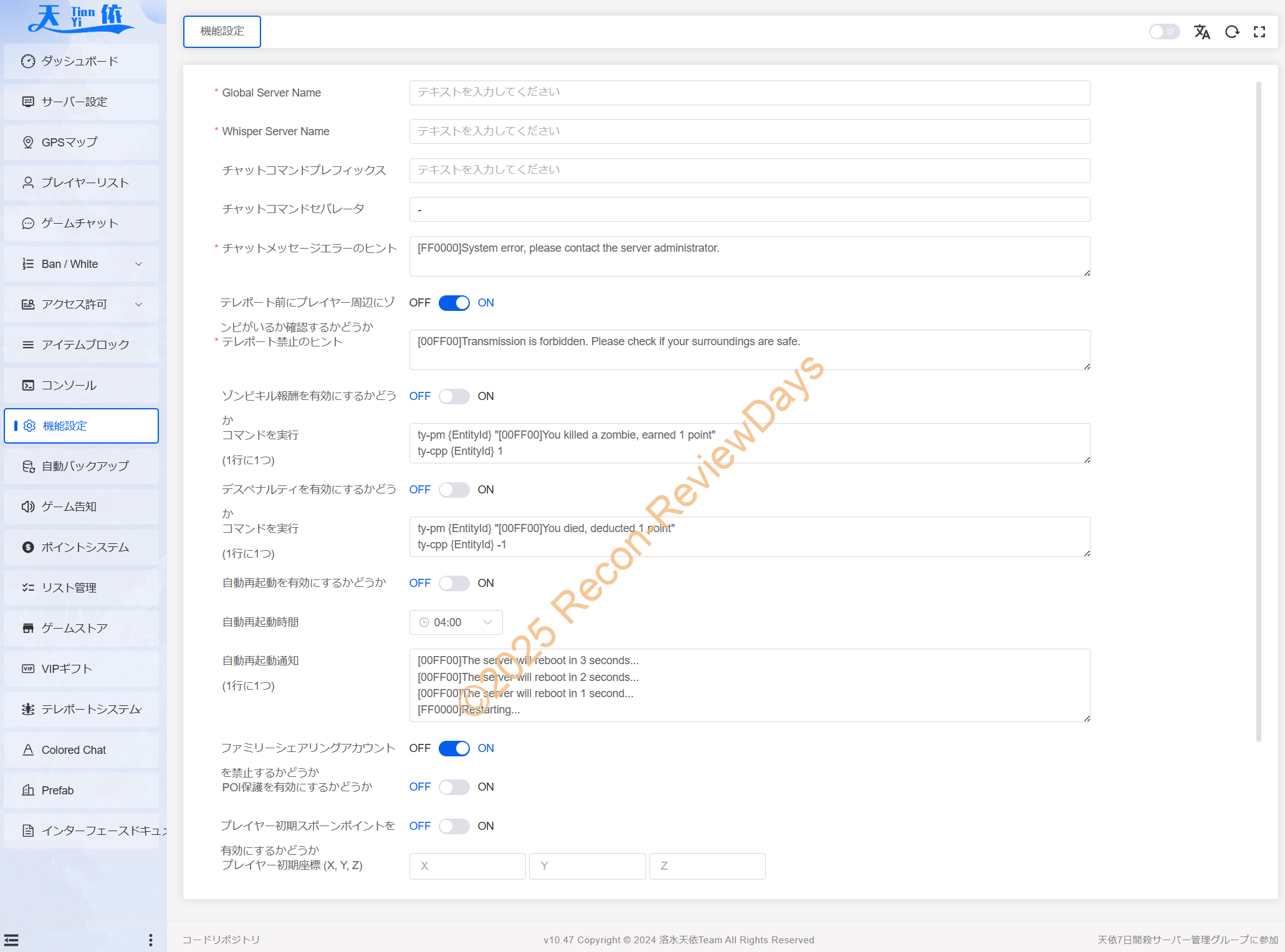Enable the POI保護 protection switch
This screenshot has width=1285, height=952.
(454, 787)
